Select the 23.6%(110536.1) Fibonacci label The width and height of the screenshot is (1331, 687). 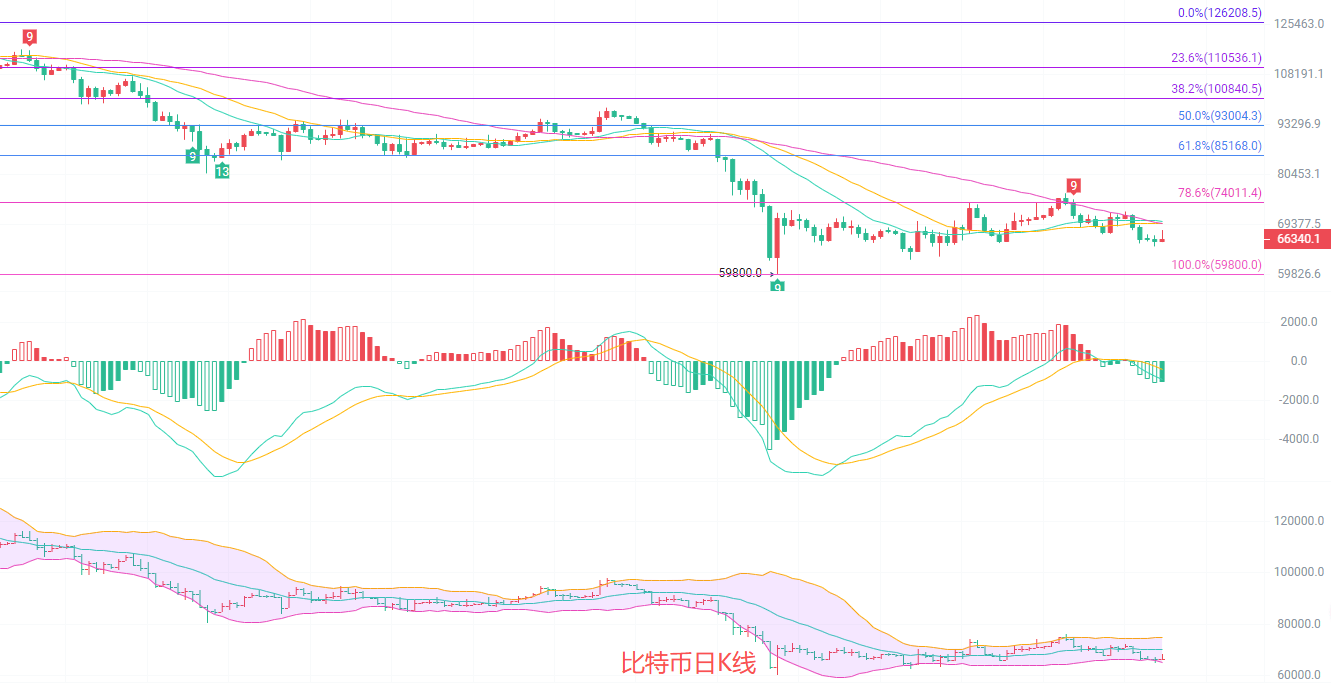click(x=1216, y=58)
